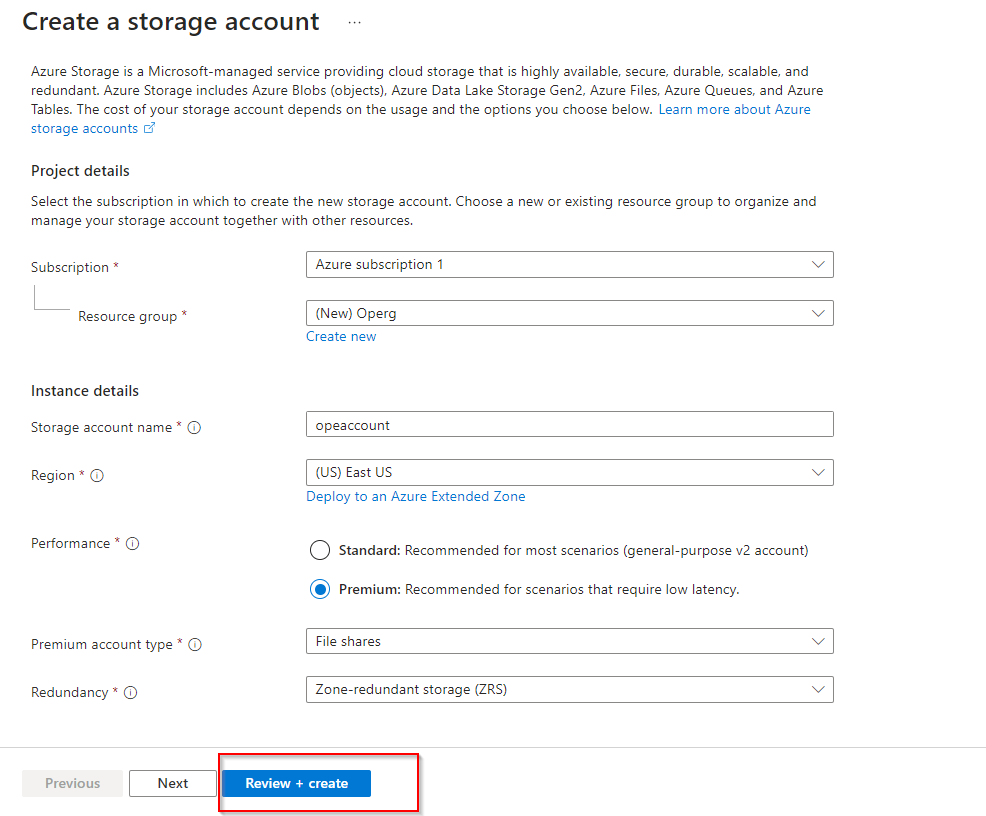Click external link icon after storage accounts
The image size is (986, 816).
pyautogui.click(x=150, y=129)
